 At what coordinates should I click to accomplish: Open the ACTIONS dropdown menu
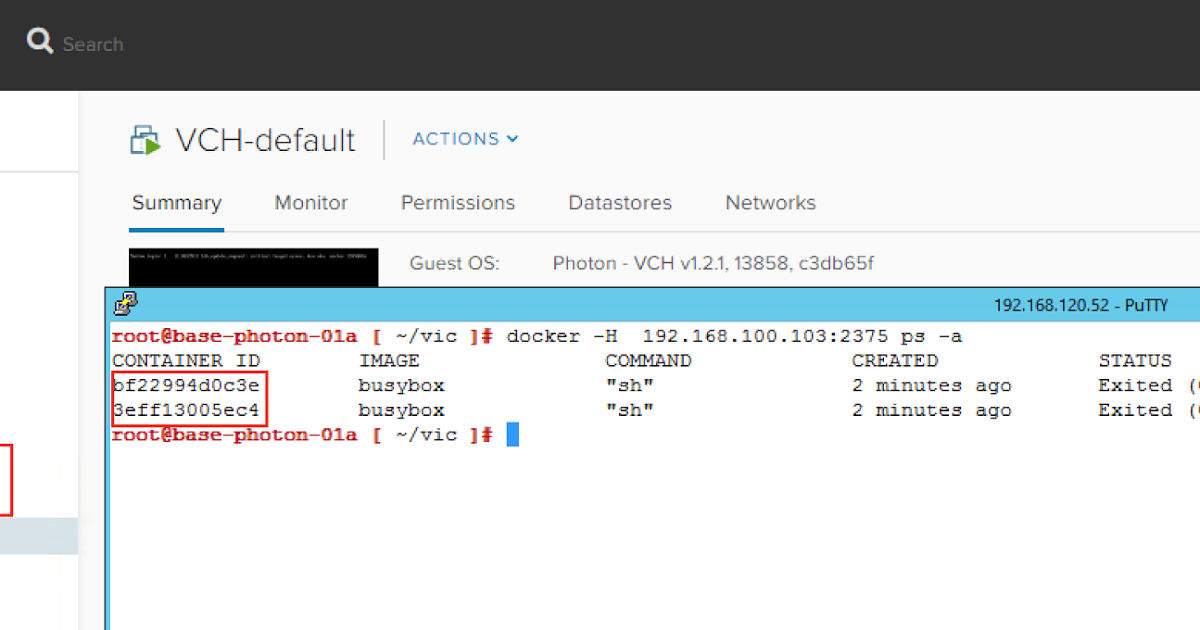click(x=465, y=139)
